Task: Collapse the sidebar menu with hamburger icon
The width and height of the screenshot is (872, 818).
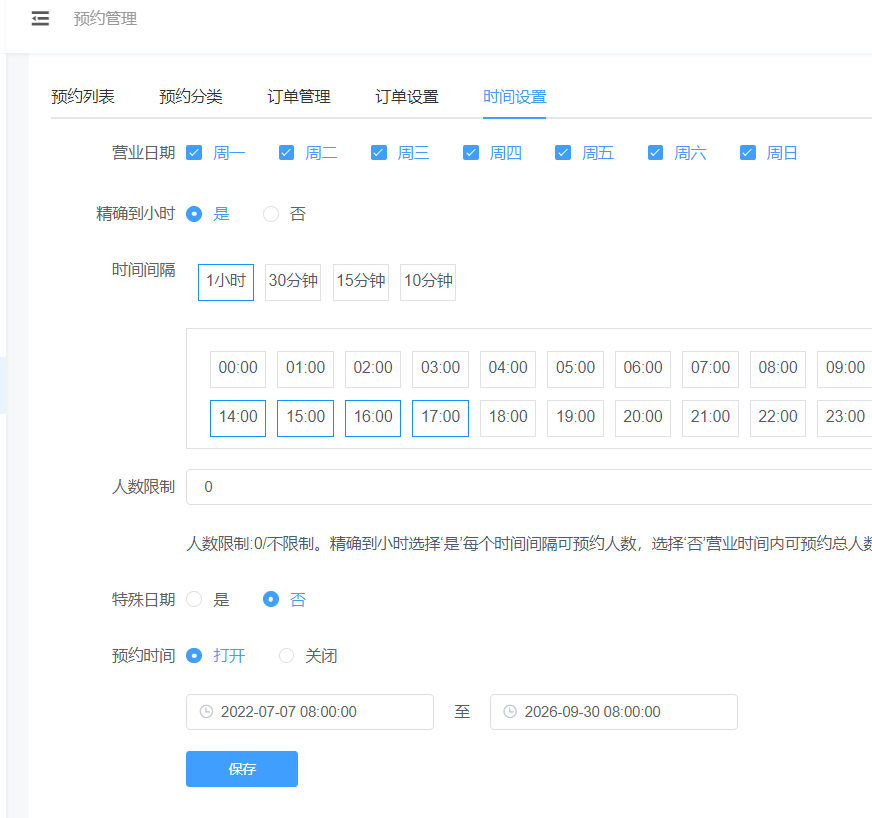Action: 40,19
